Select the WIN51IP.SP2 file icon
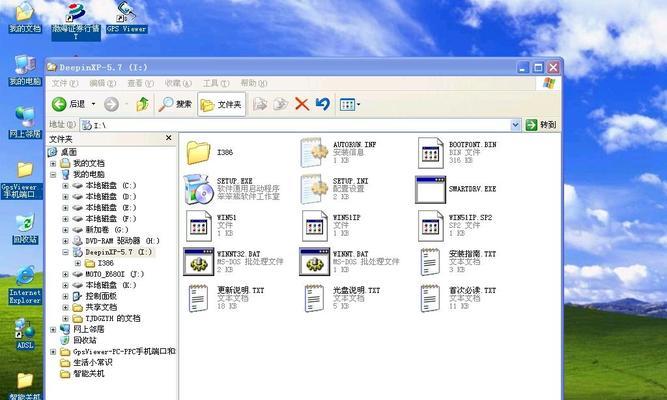This screenshot has height=400, width=667. pyautogui.click(x=430, y=226)
